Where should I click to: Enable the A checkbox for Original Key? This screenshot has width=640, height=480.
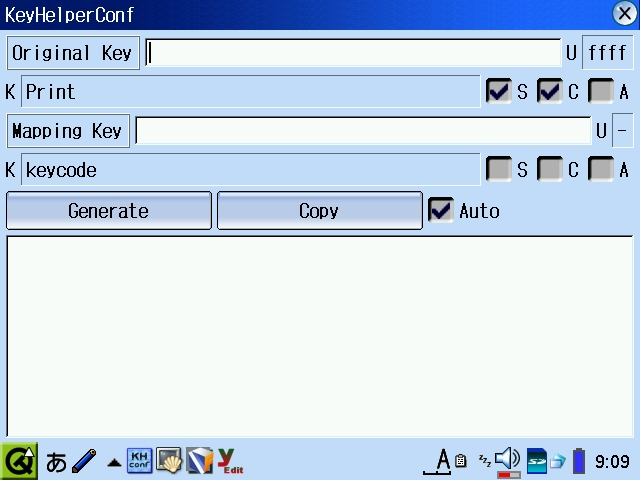[601, 92]
